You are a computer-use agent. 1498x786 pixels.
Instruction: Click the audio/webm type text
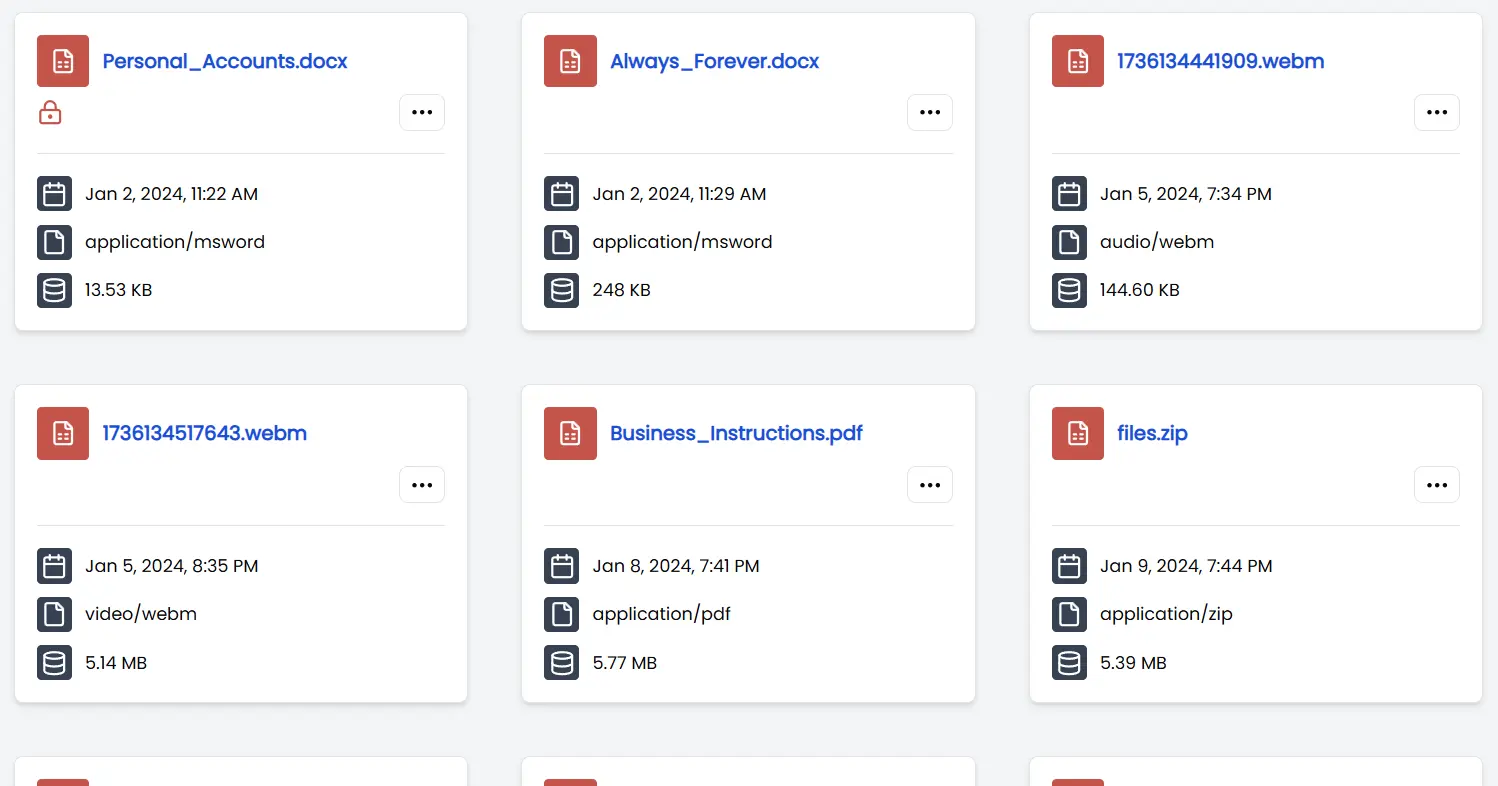tap(1157, 242)
